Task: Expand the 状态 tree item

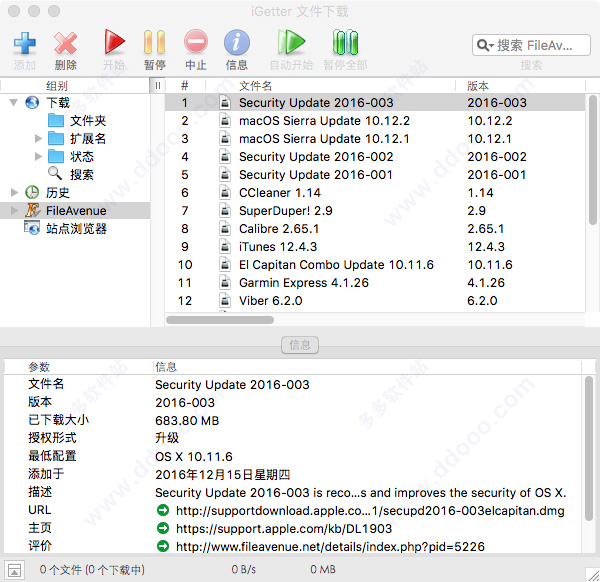Action: tap(38, 157)
